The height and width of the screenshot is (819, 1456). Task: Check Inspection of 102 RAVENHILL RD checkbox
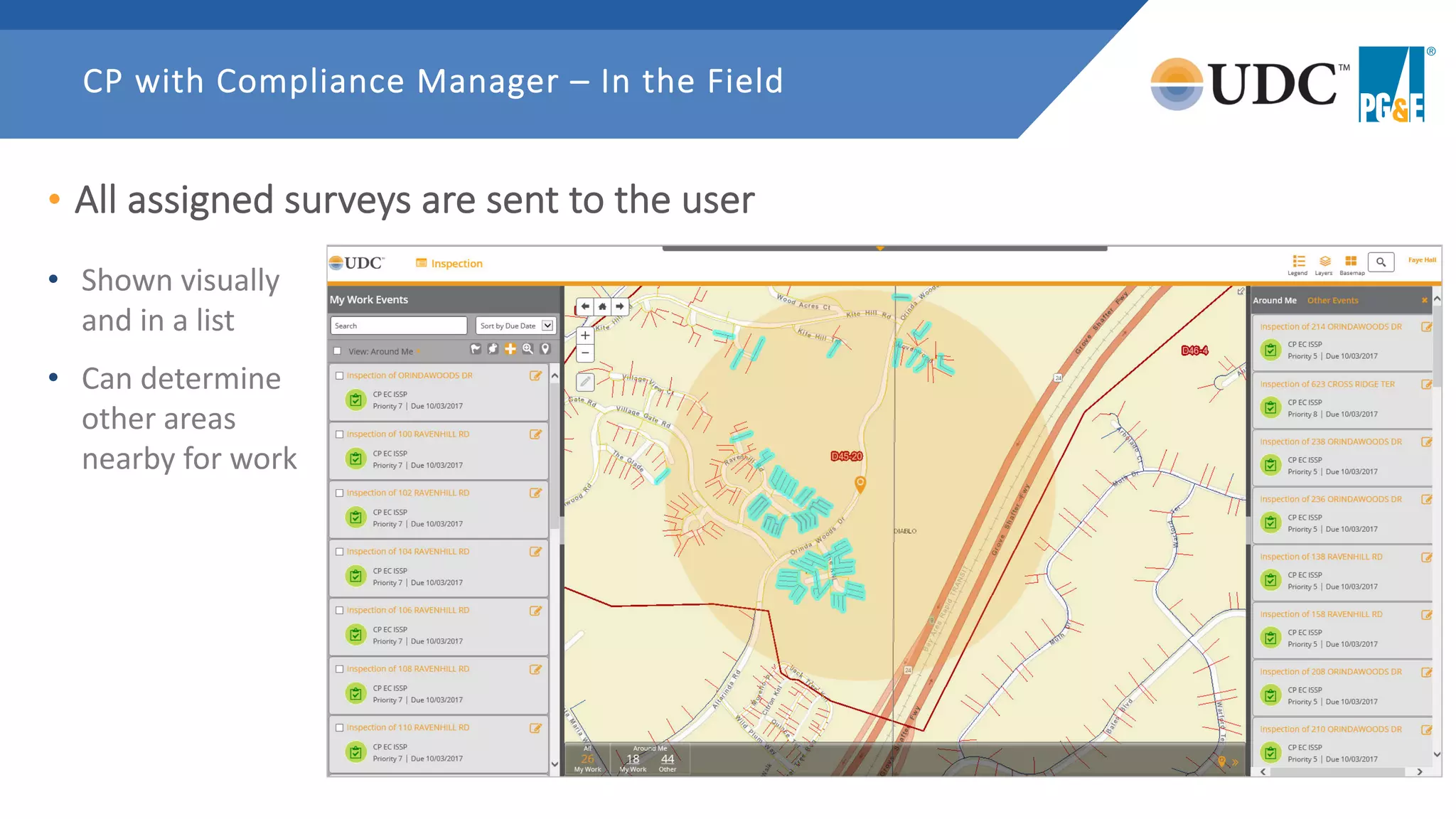340,493
